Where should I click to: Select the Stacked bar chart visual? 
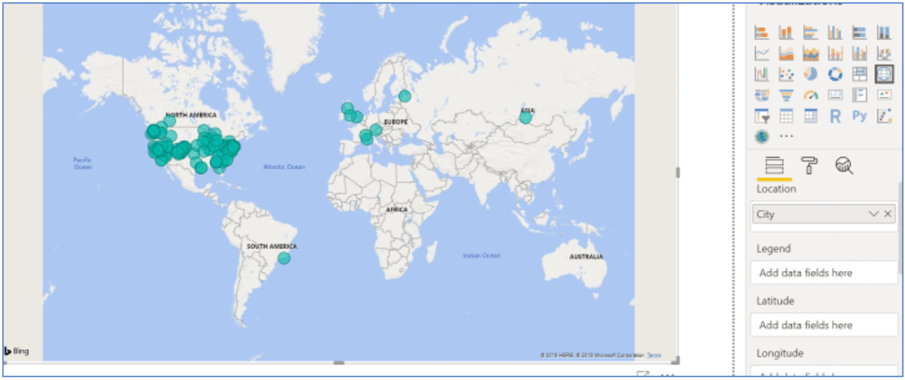pos(762,33)
